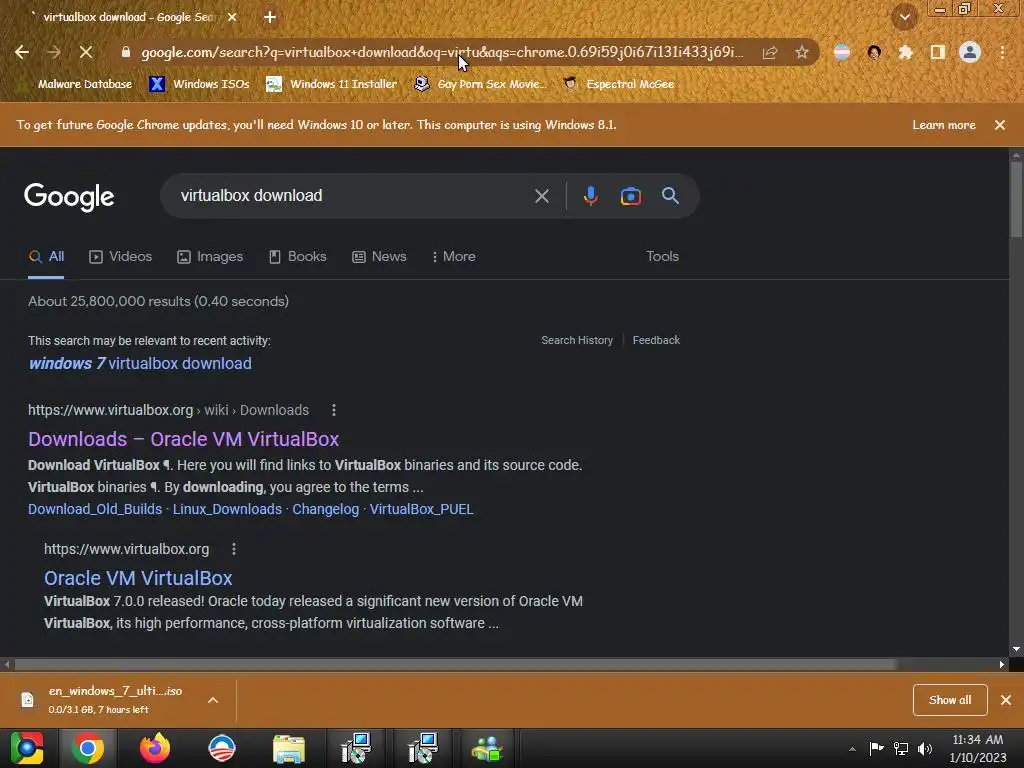The width and height of the screenshot is (1024, 768).
Task: Open the Chrome profile avatar
Action: [x=970, y=52]
